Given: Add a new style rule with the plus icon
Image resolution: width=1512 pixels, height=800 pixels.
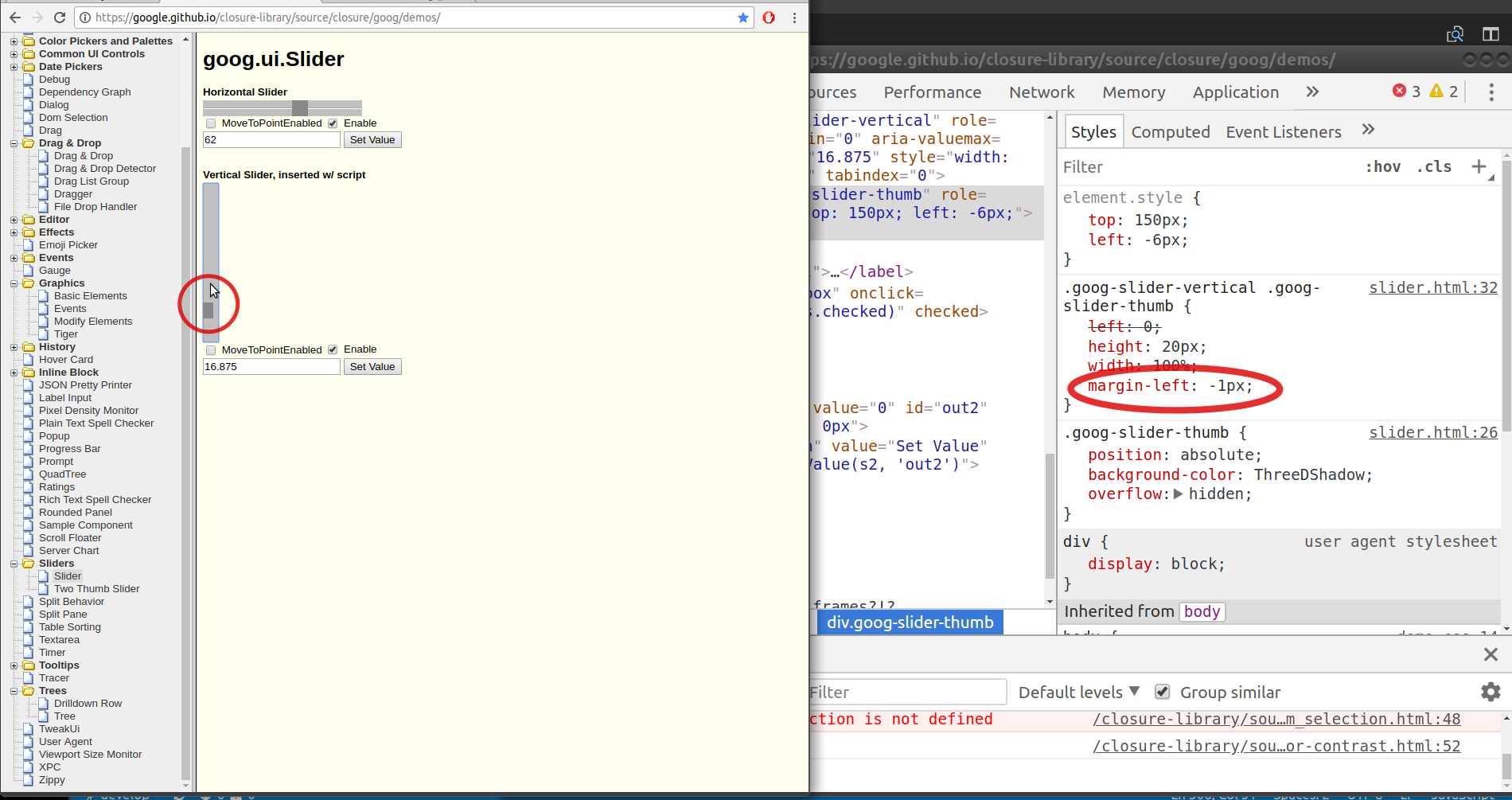Looking at the screenshot, I should [1479, 166].
